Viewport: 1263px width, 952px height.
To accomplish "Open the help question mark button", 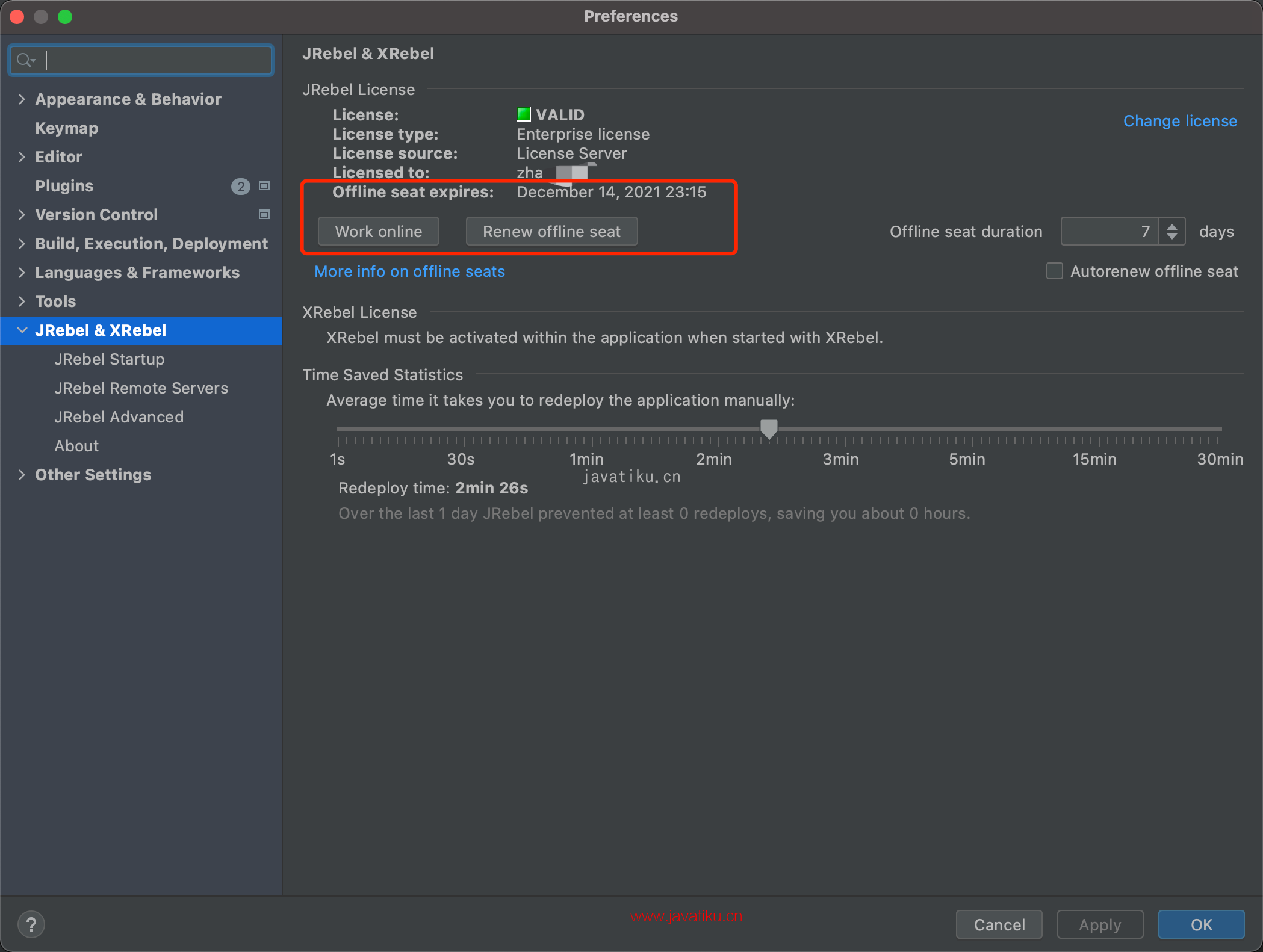I will [31, 924].
